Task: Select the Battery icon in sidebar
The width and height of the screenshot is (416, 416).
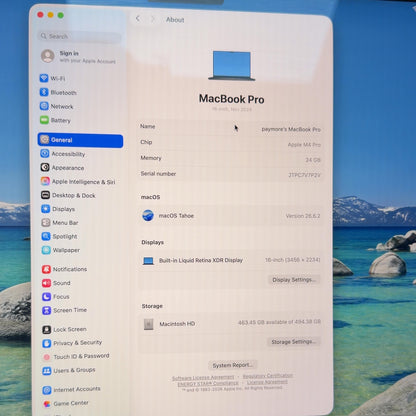Action: [44, 120]
